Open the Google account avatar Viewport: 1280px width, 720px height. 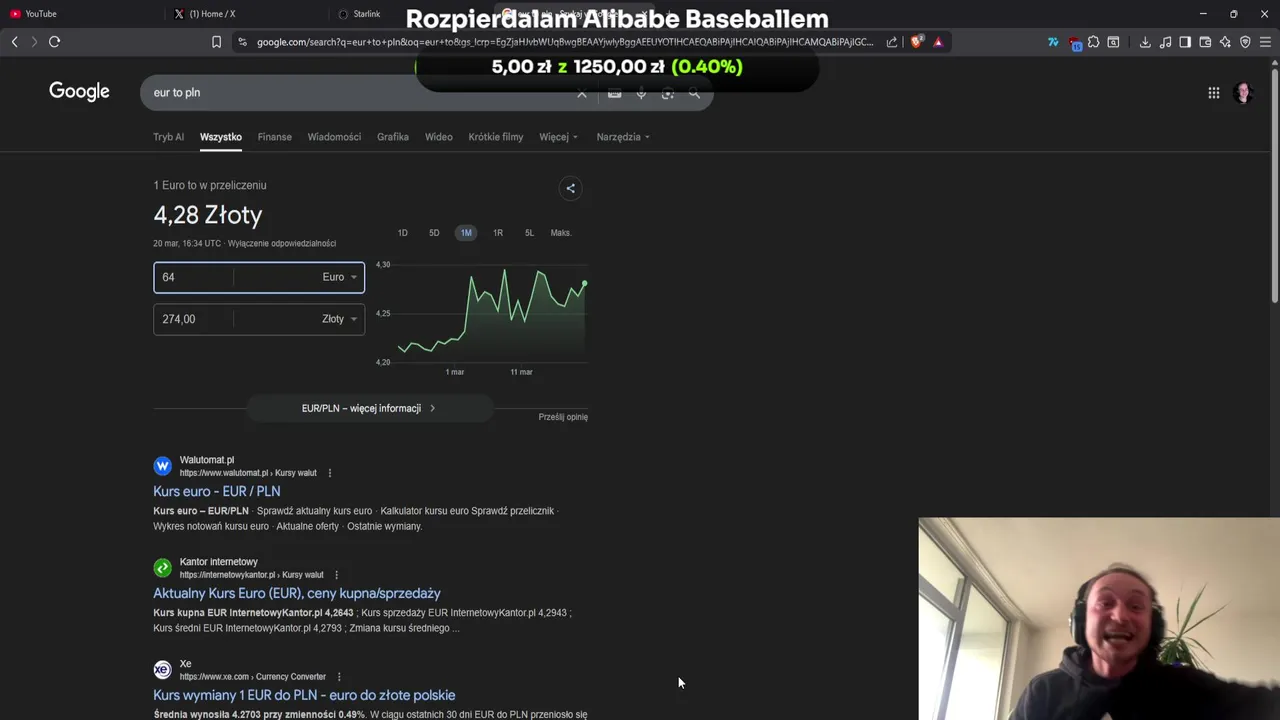[x=1243, y=93]
